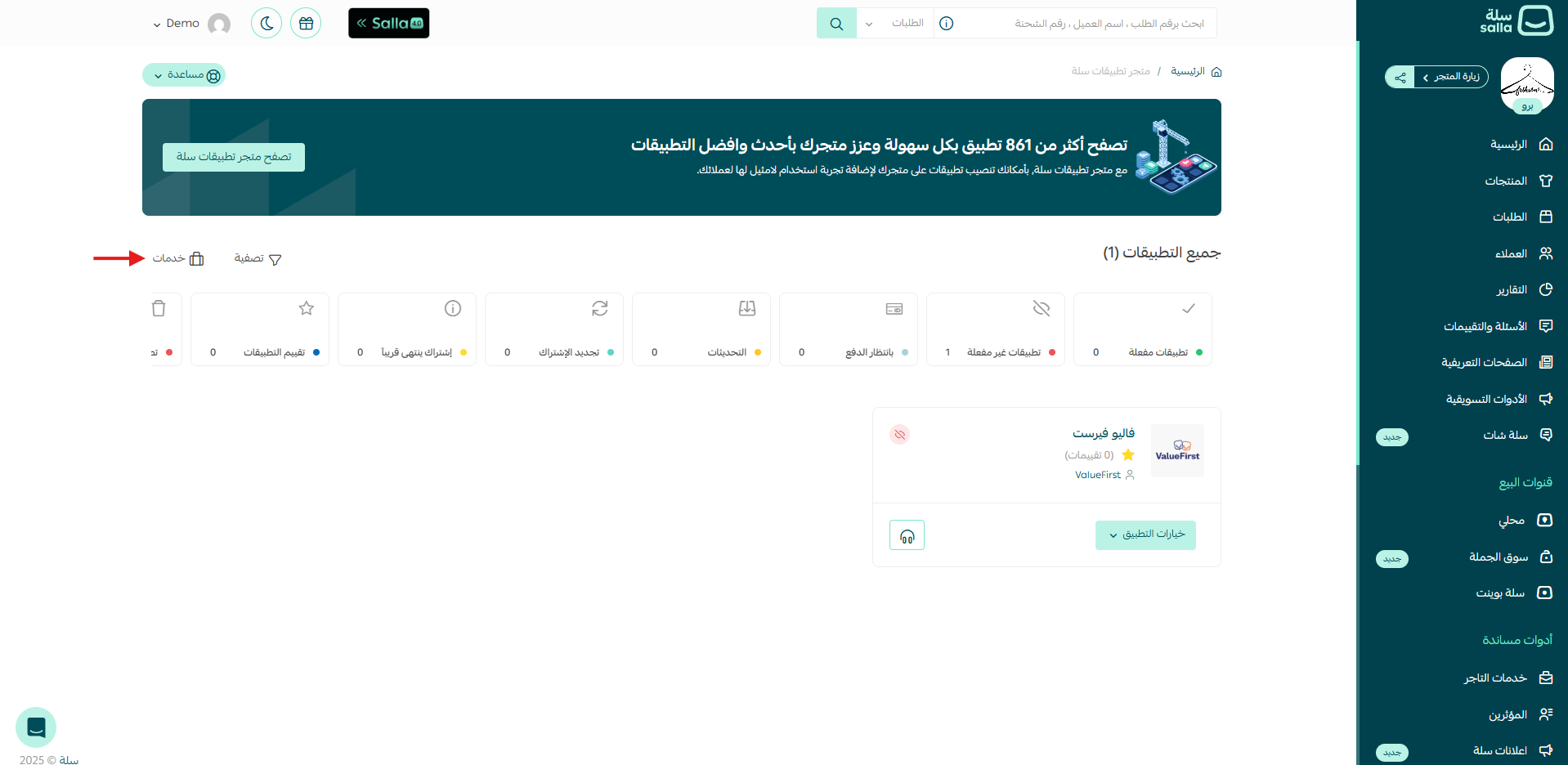Click the eye-off icon on تطبيقات غير مفعلة card
Viewport: 1568px width, 765px height.
1041,309
